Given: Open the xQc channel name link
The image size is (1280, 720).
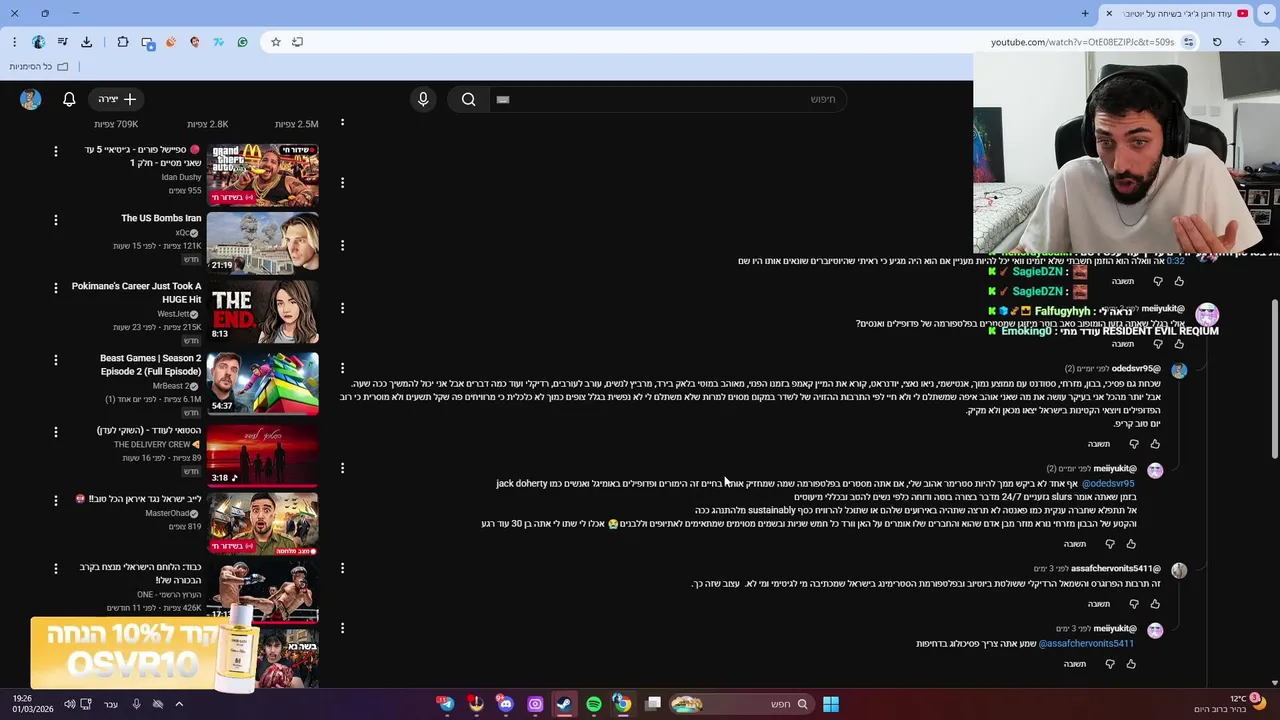Looking at the screenshot, I should tap(183, 232).
